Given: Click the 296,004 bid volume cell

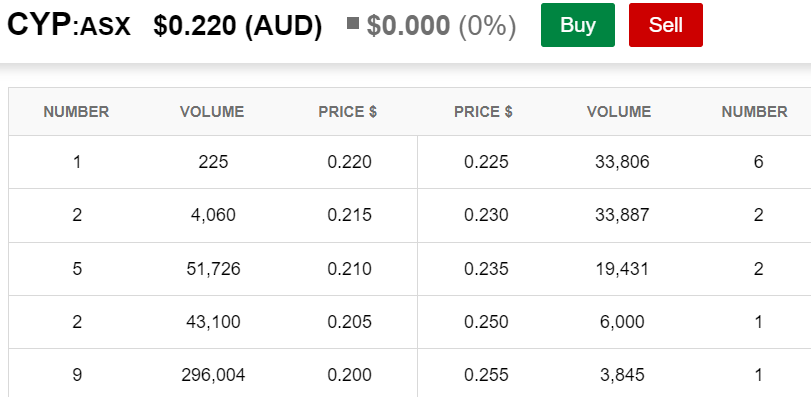Looking at the screenshot, I should tap(213, 375).
